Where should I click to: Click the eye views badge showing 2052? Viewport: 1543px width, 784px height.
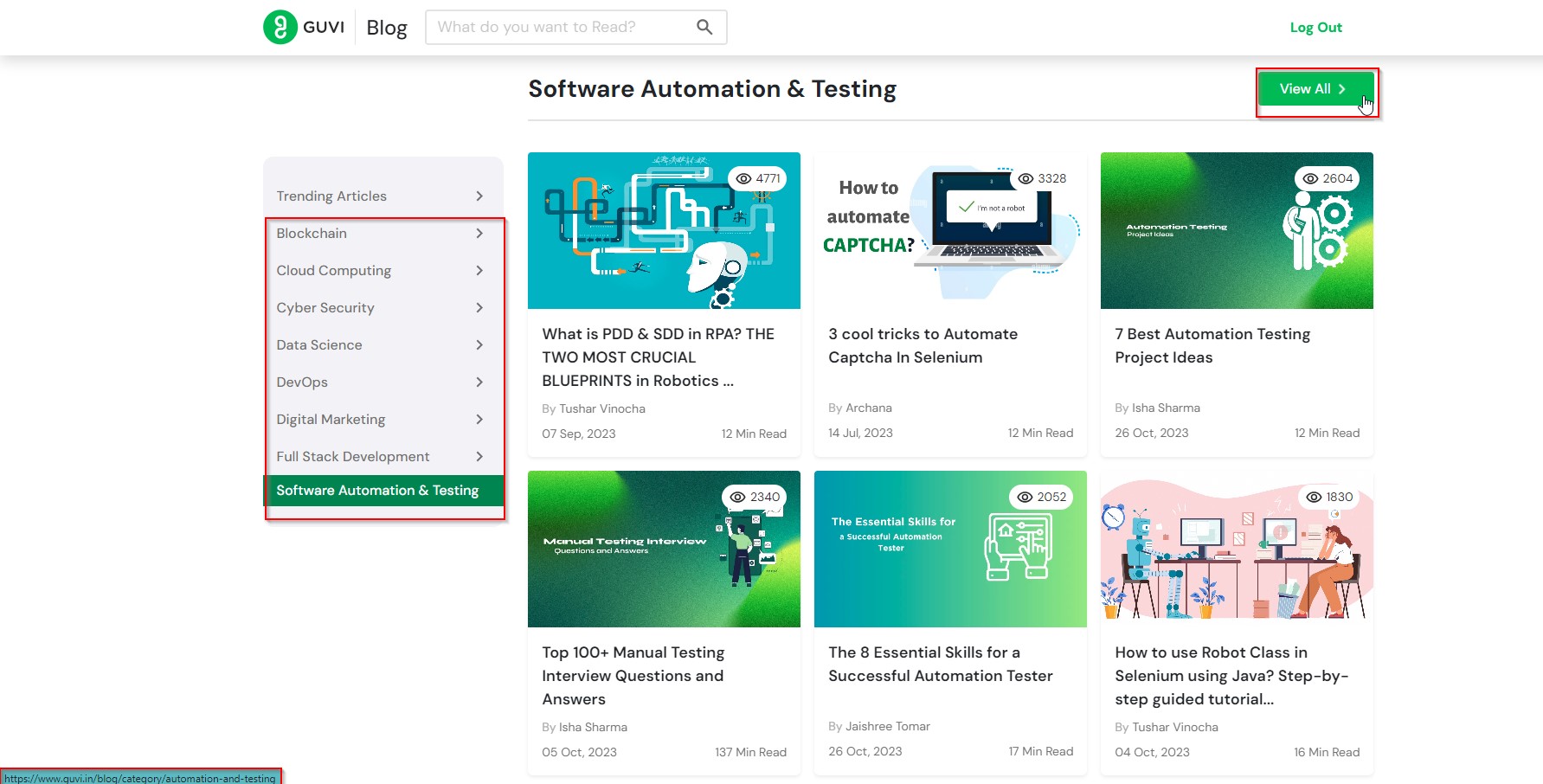1041,498
